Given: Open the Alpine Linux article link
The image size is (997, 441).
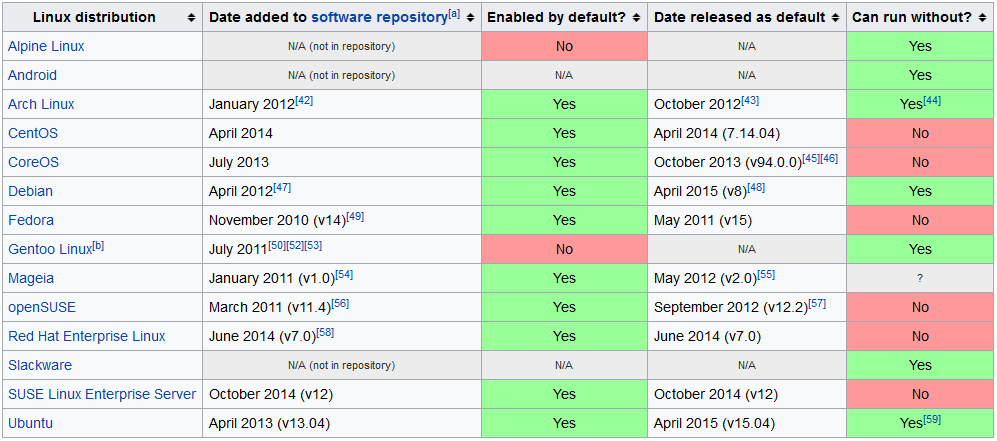Looking at the screenshot, I should 46,46.
